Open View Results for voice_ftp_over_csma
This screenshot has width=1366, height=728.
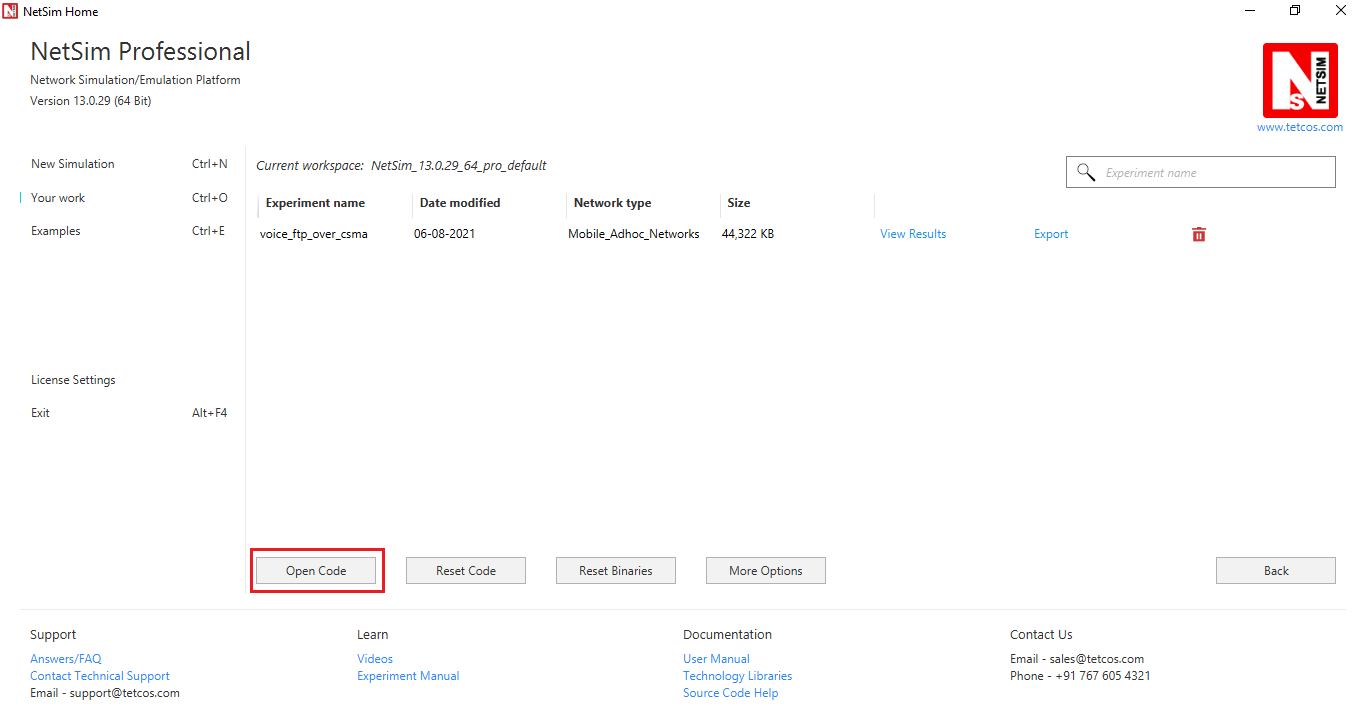coord(913,234)
